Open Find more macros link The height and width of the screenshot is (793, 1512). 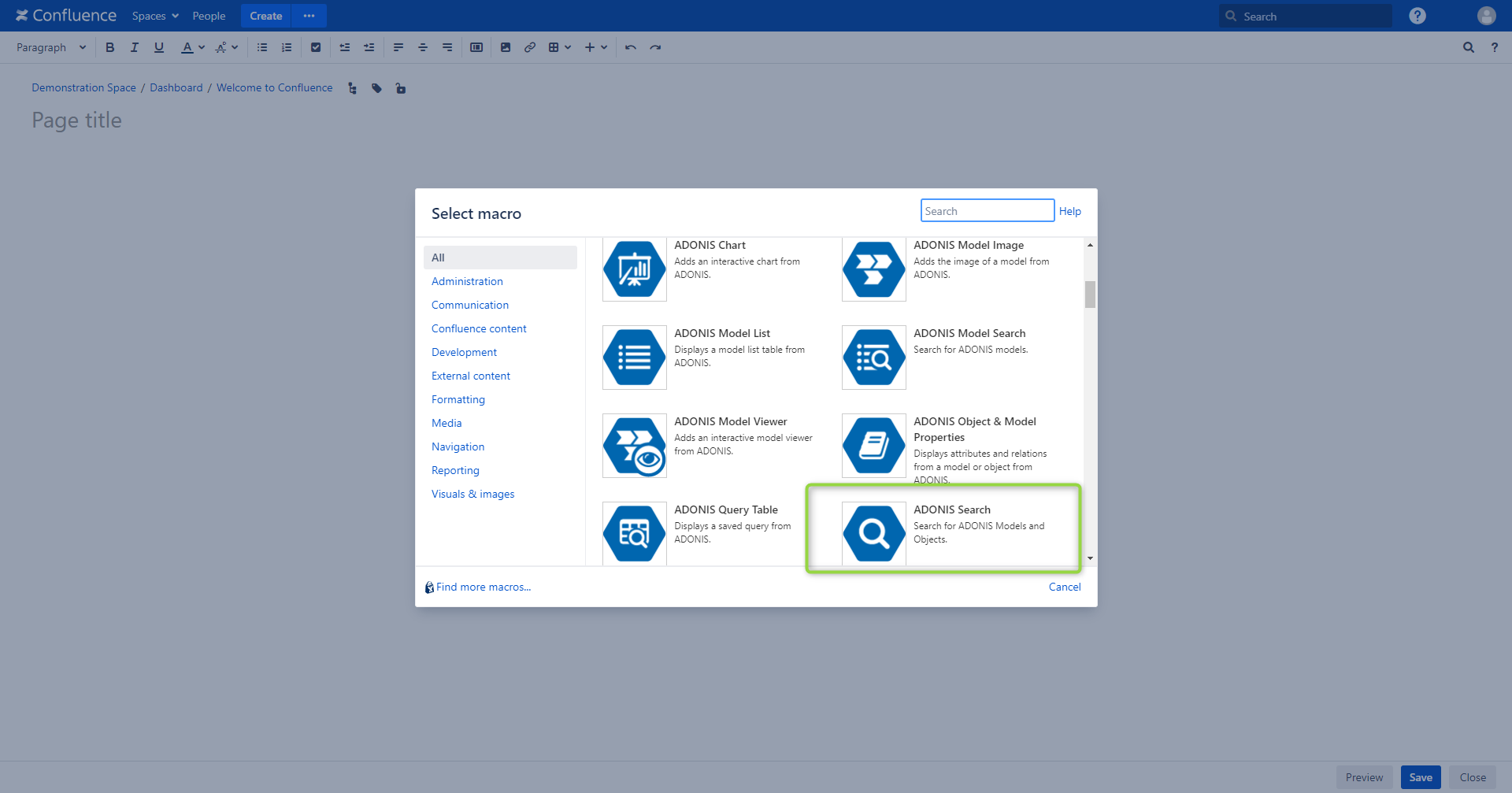[483, 587]
